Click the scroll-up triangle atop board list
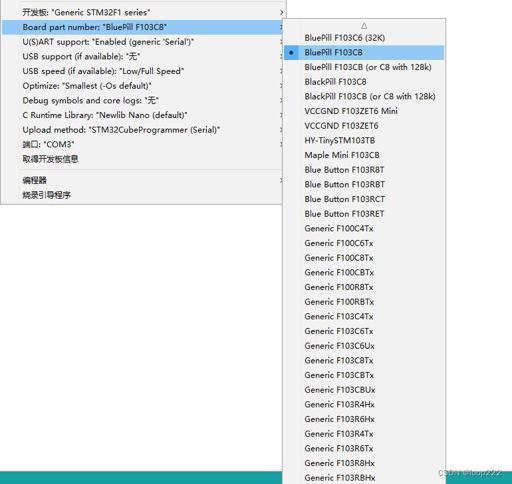The image size is (512, 484). [x=364, y=26]
